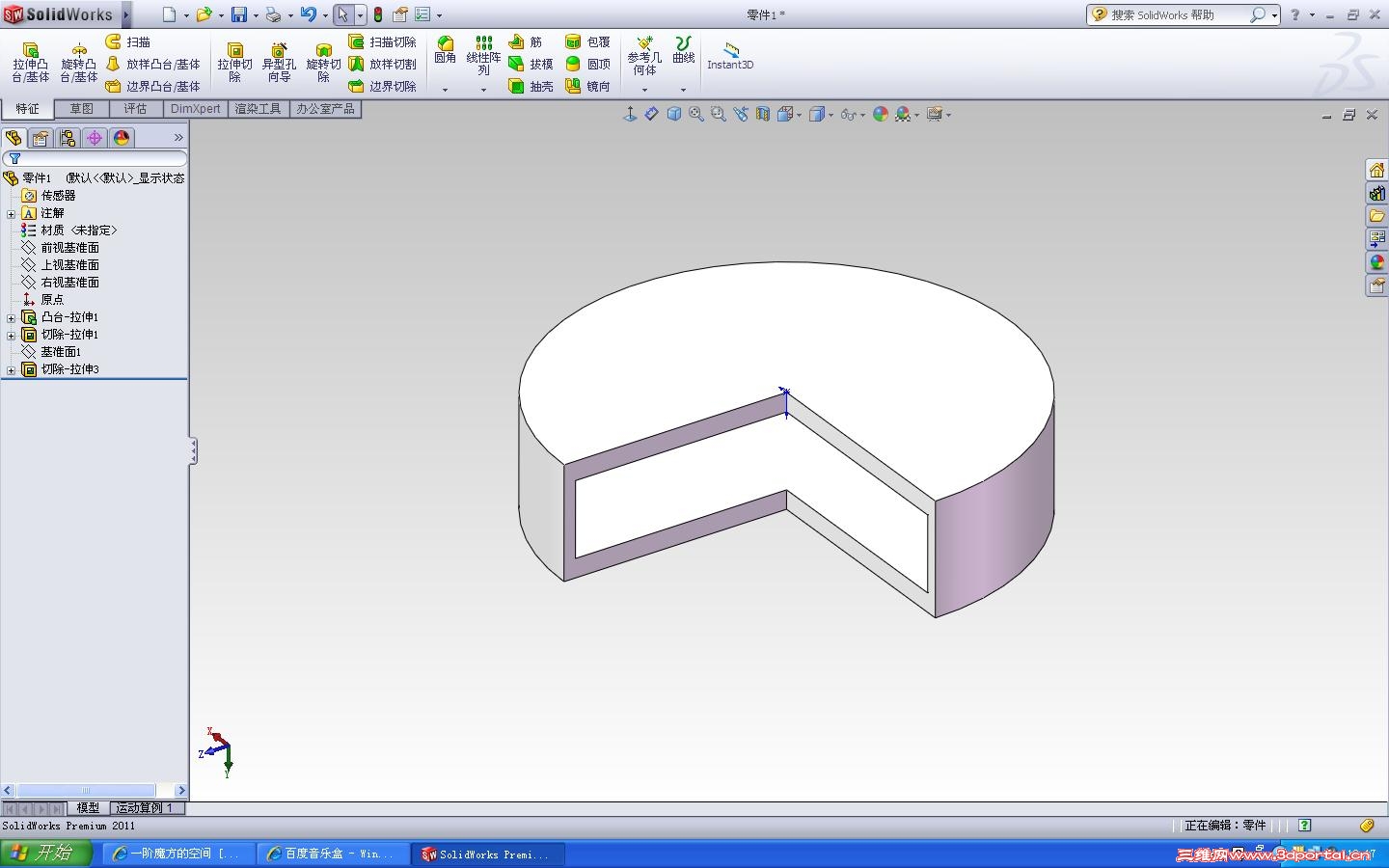This screenshot has width=1389, height=868.
Task: Switch to the 渲染工具 render tools tab
Action: pyautogui.click(x=258, y=109)
